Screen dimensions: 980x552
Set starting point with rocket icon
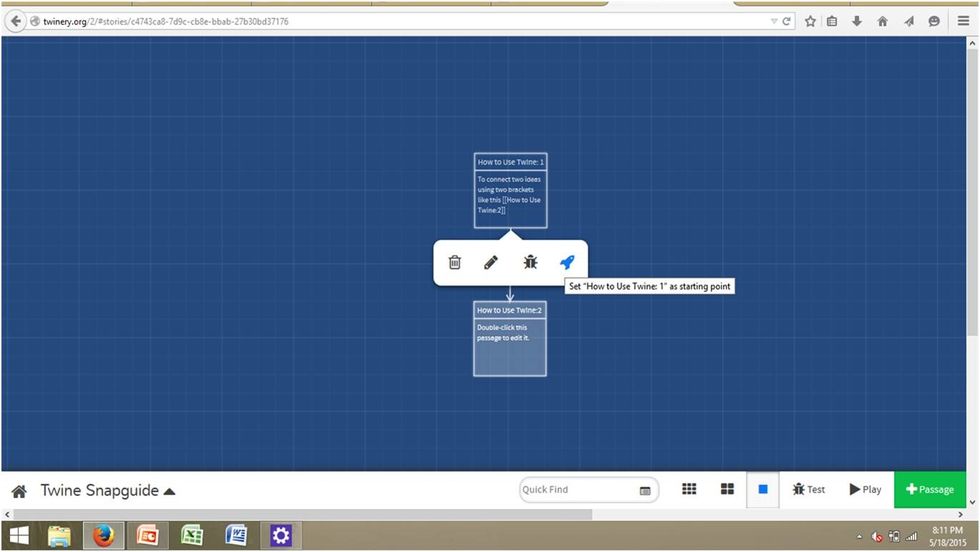point(568,263)
